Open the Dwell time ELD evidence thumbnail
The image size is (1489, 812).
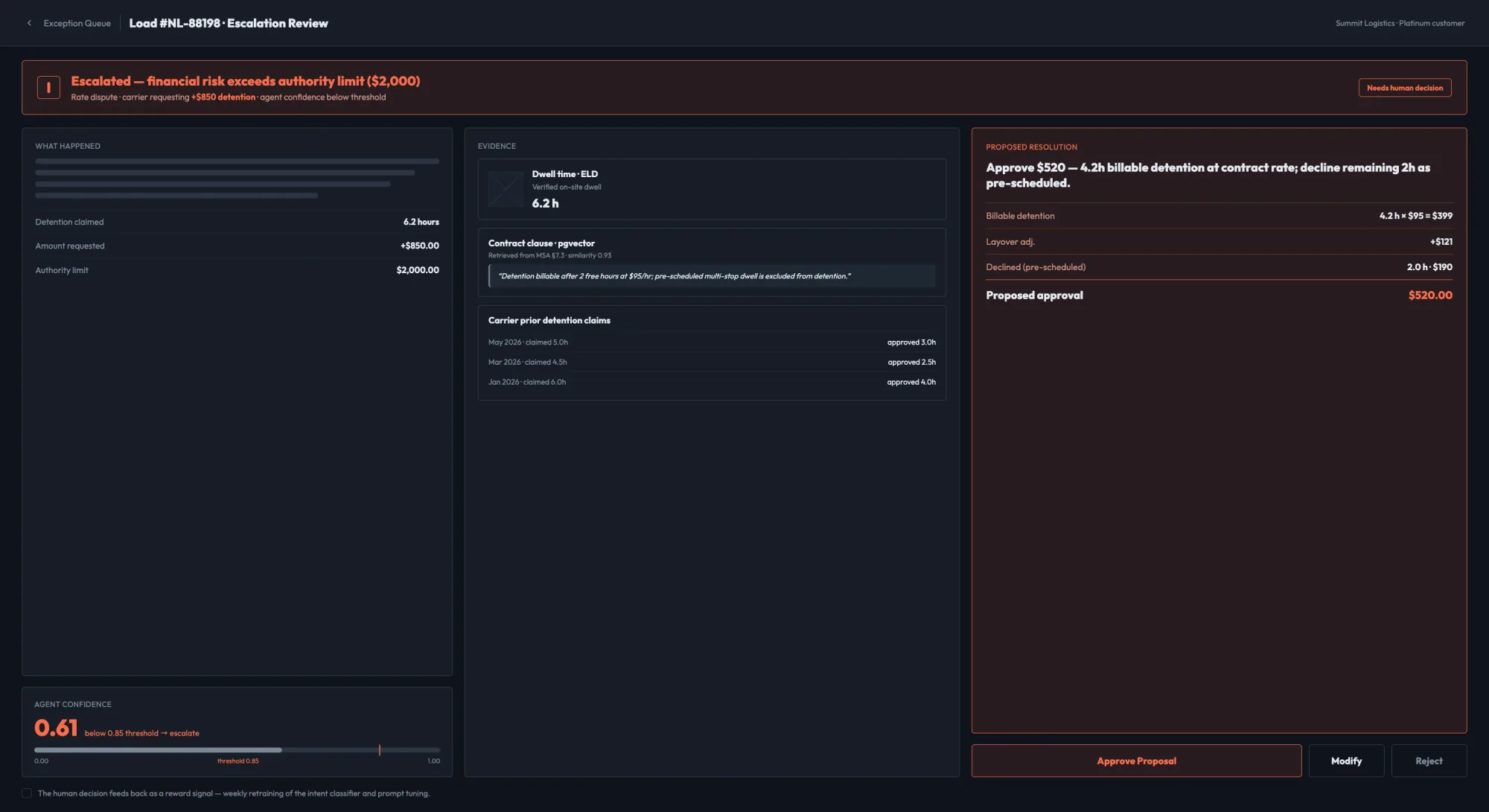pyautogui.click(x=506, y=189)
